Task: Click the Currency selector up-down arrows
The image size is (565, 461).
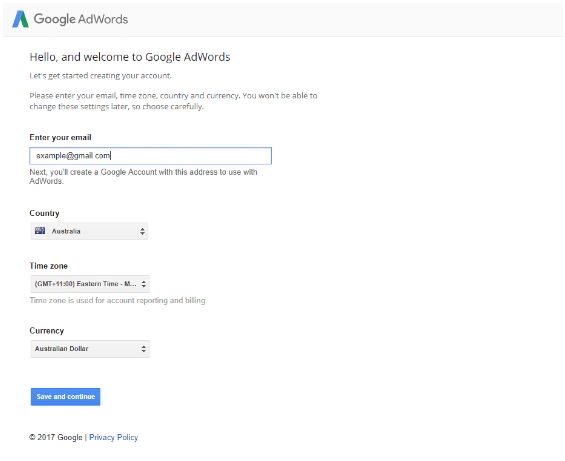Action: [144, 349]
